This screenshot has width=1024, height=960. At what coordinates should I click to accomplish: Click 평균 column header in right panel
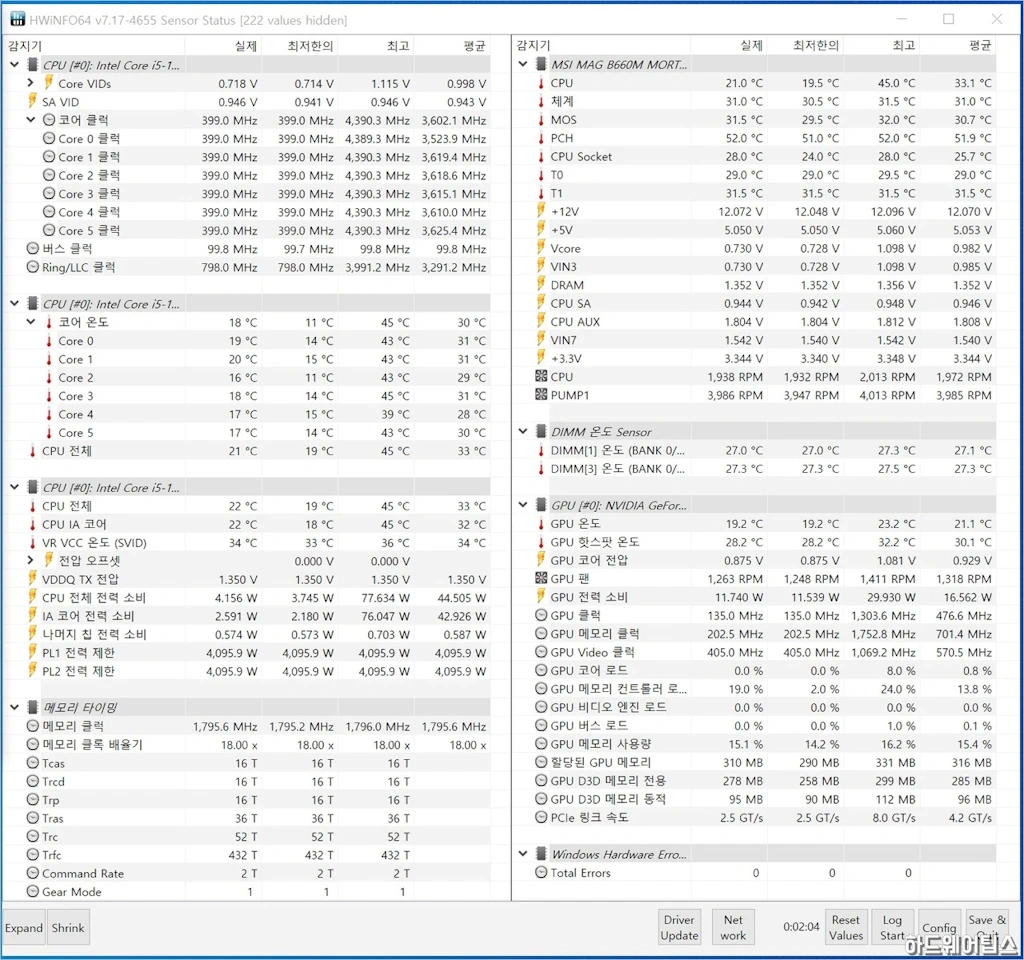[980, 45]
